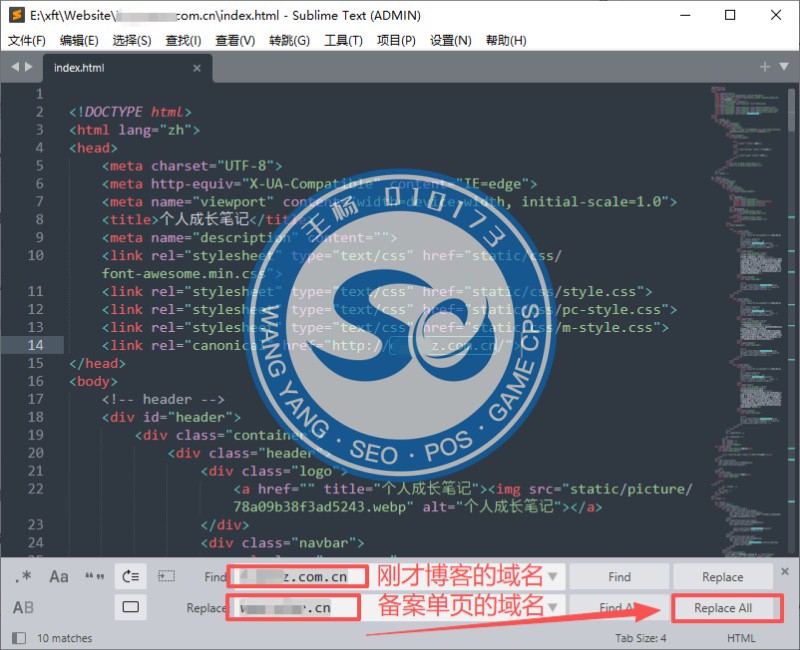Image resolution: width=800 pixels, height=650 pixels.
Task: Click the 78a09b38f3ad5243.webp text
Action: [320, 507]
